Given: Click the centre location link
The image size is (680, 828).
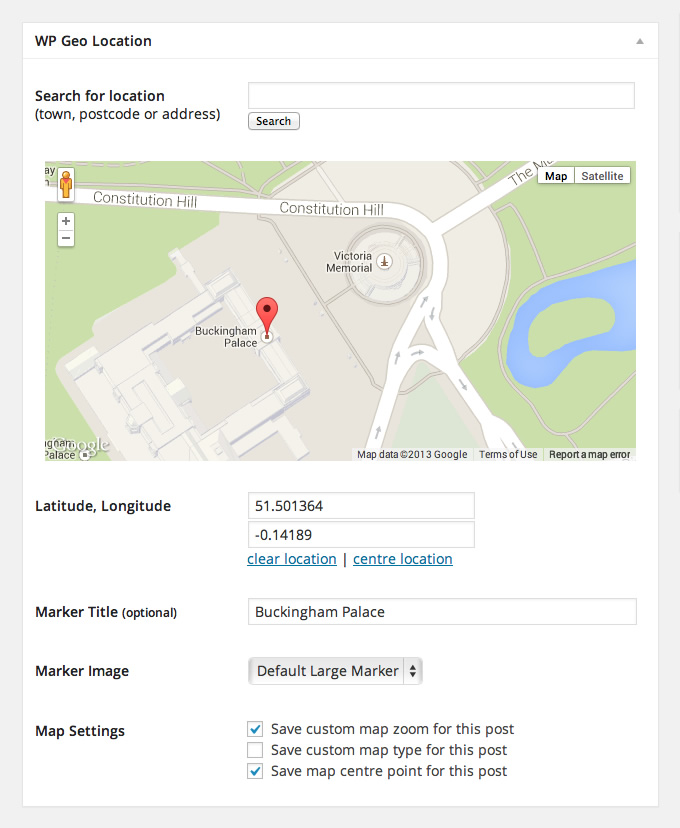Looking at the screenshot, I should point(403,559).
